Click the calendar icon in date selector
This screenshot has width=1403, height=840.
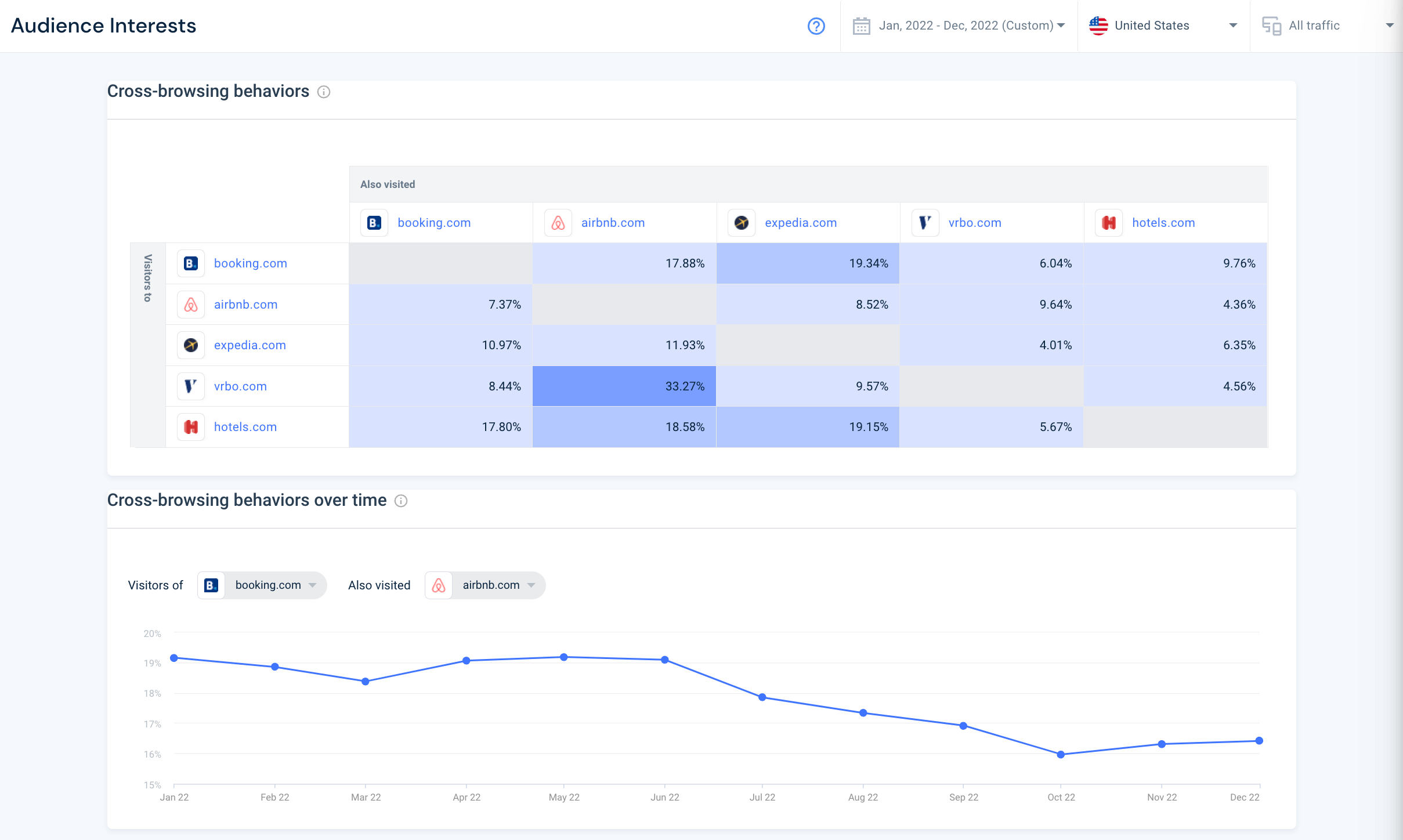(x=861, y=26)
